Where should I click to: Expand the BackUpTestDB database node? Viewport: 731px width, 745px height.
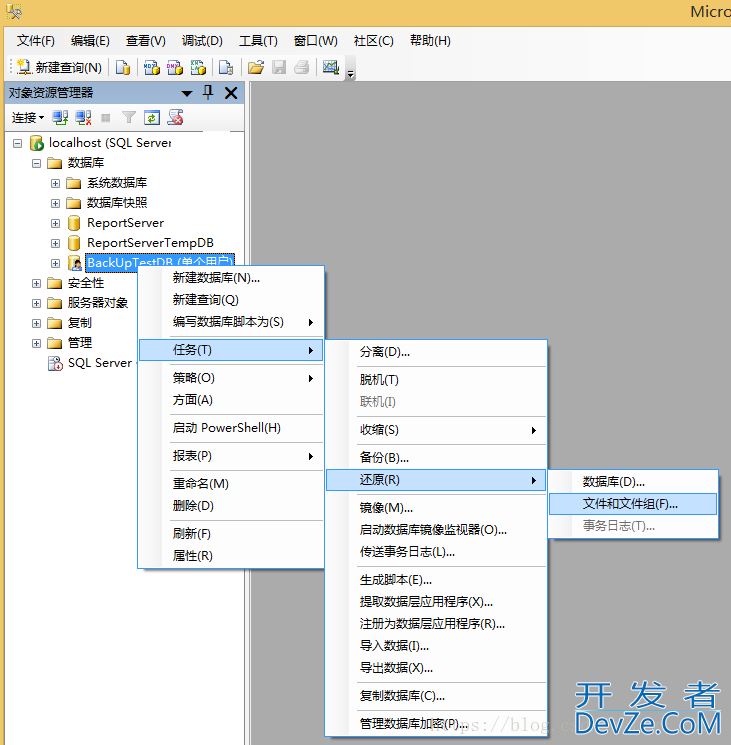coord(56,263)
